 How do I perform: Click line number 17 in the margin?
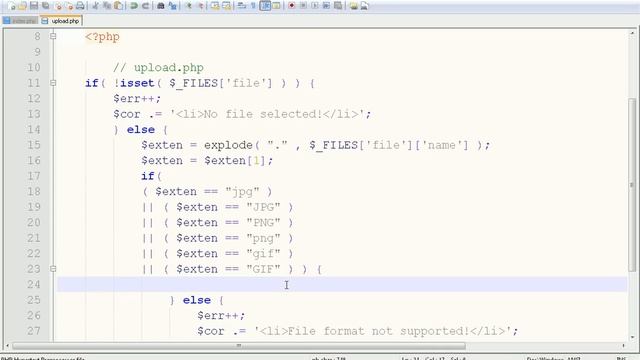[x=34, y=176]
